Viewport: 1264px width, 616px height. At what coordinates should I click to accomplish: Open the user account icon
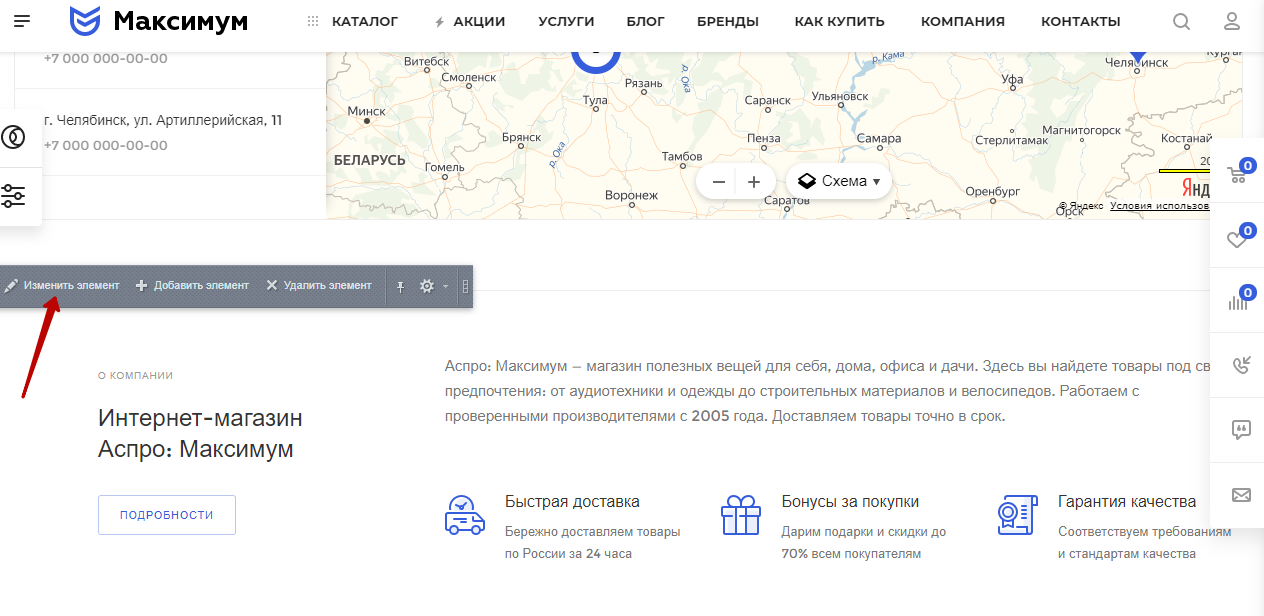tap(1232, 21)
